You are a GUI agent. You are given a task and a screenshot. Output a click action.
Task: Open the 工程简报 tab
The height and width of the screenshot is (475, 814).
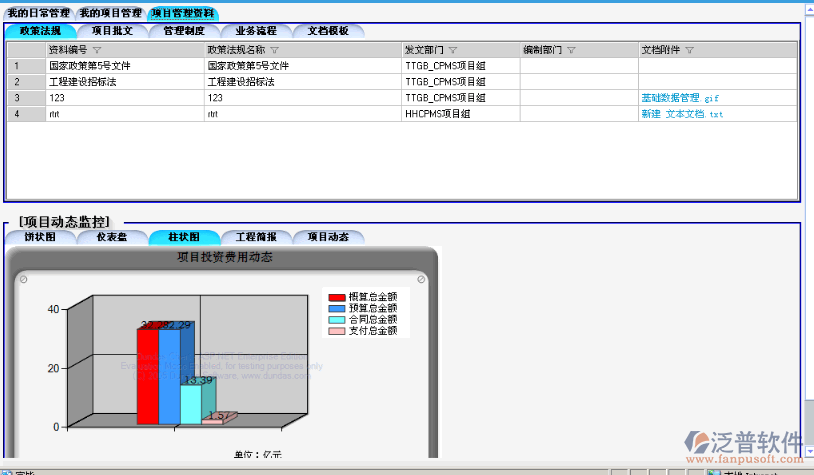coord(256,237)
